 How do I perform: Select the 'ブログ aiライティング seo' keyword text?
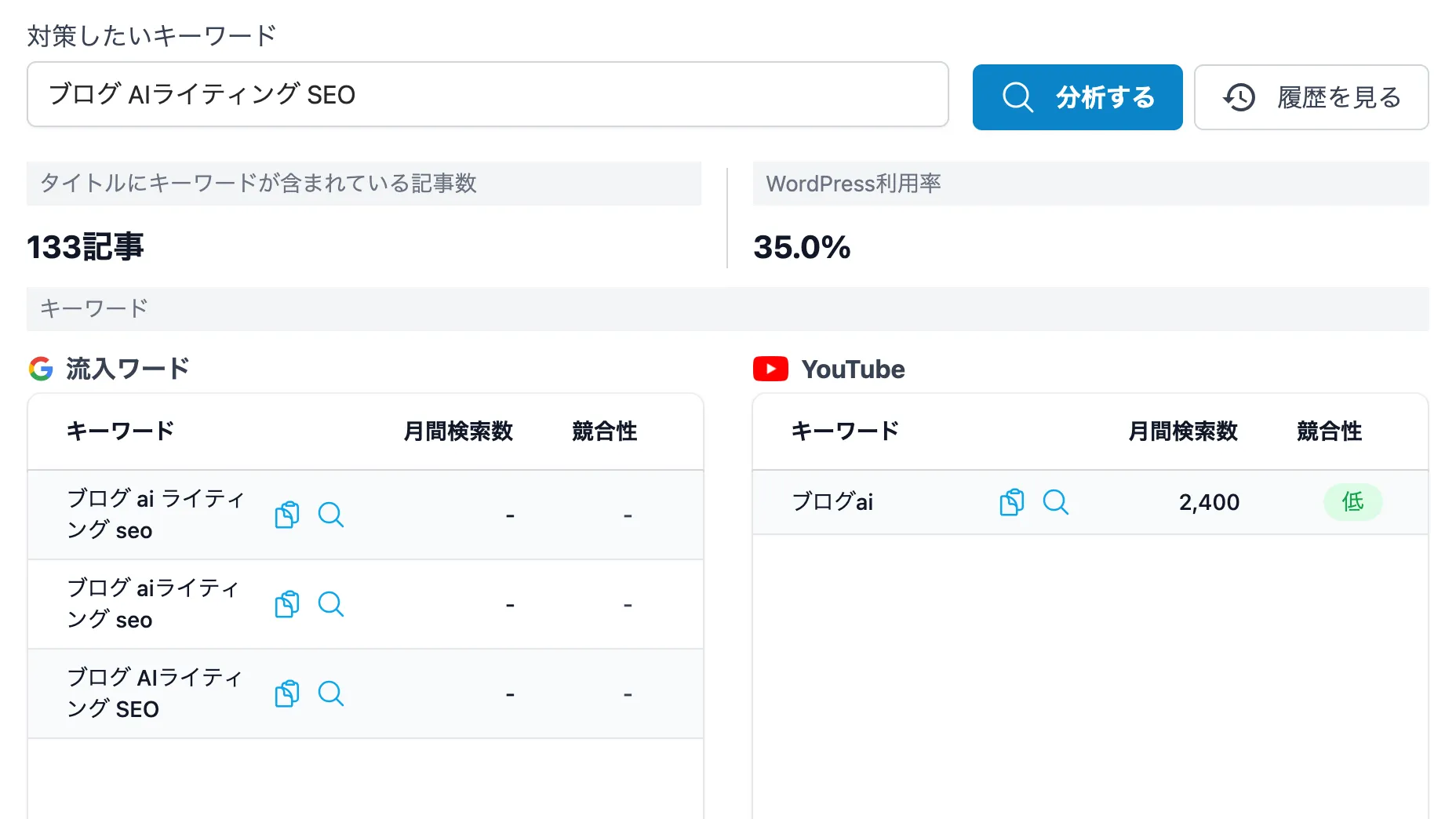pos(153,604)
